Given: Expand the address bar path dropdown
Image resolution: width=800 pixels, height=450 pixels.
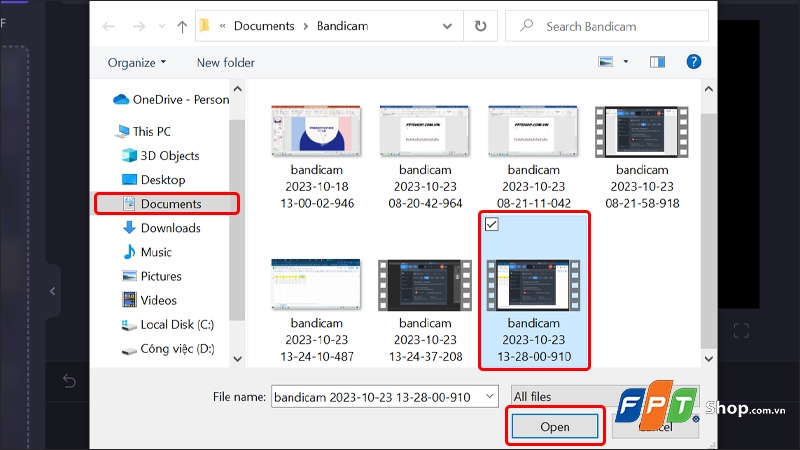Looking at the screenshot, I should pos(447,26).
